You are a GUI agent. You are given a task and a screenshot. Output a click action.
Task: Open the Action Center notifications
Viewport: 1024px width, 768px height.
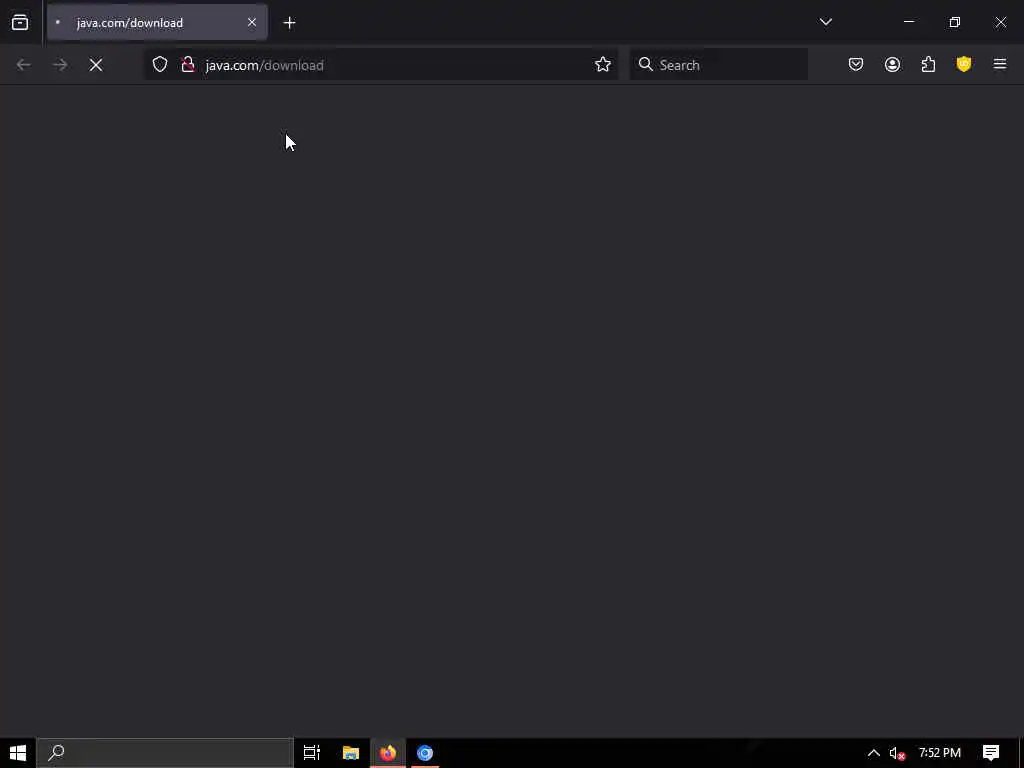[x=991, y=753]
